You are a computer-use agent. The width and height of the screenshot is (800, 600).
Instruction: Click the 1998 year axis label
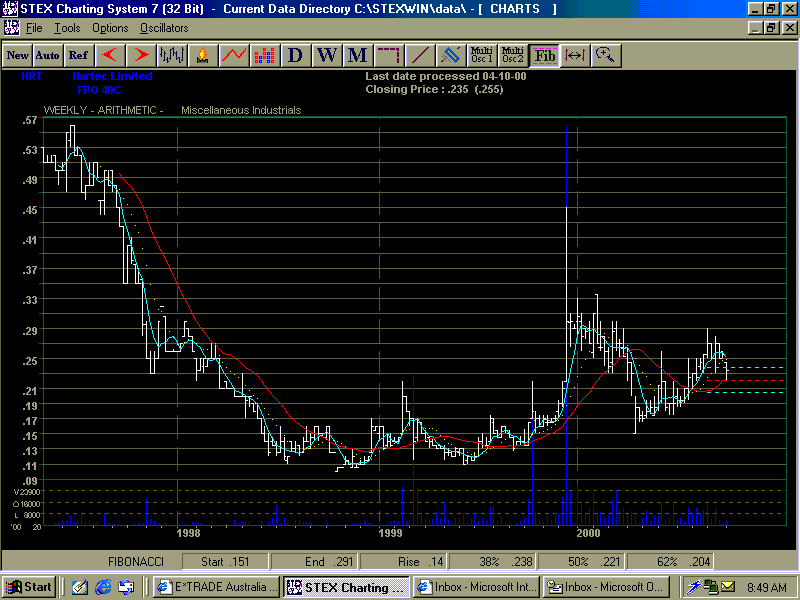188,533
